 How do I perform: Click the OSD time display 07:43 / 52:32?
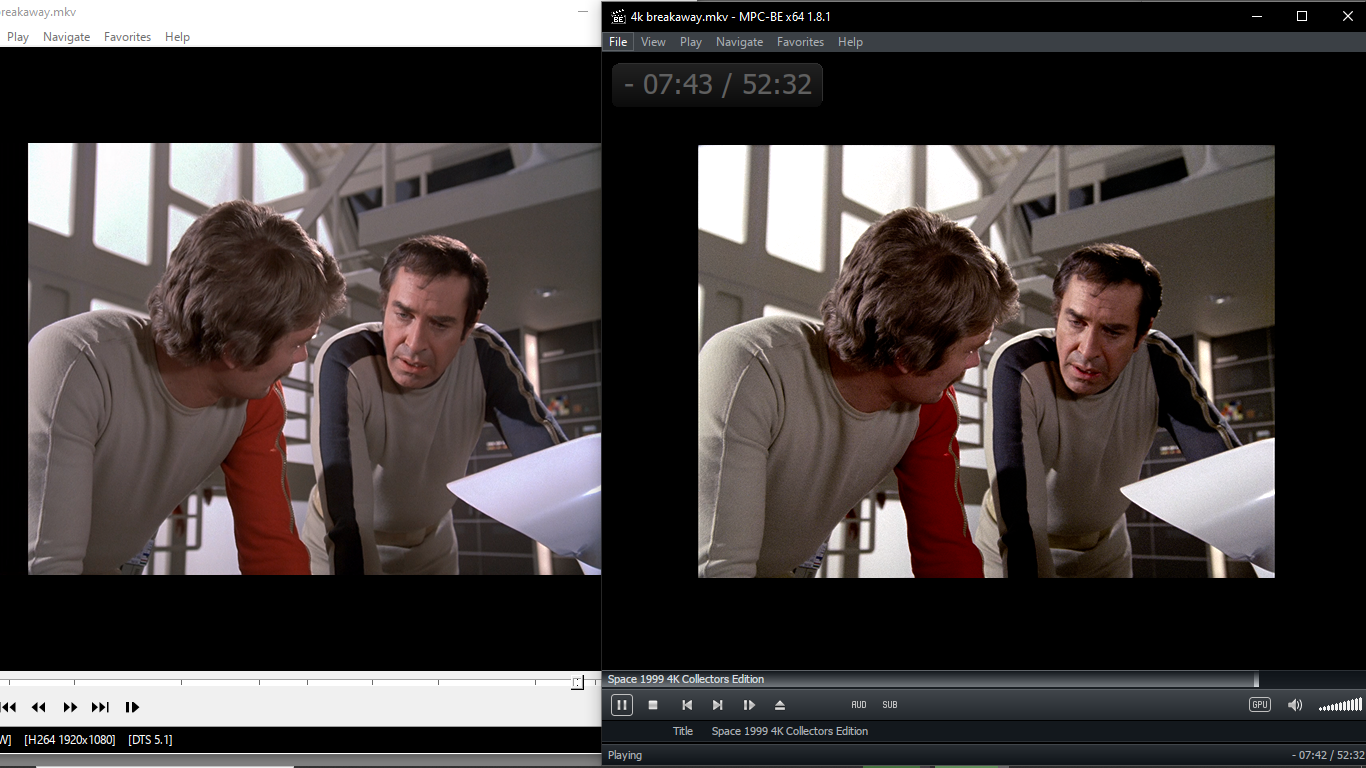(x=717, y=84)
